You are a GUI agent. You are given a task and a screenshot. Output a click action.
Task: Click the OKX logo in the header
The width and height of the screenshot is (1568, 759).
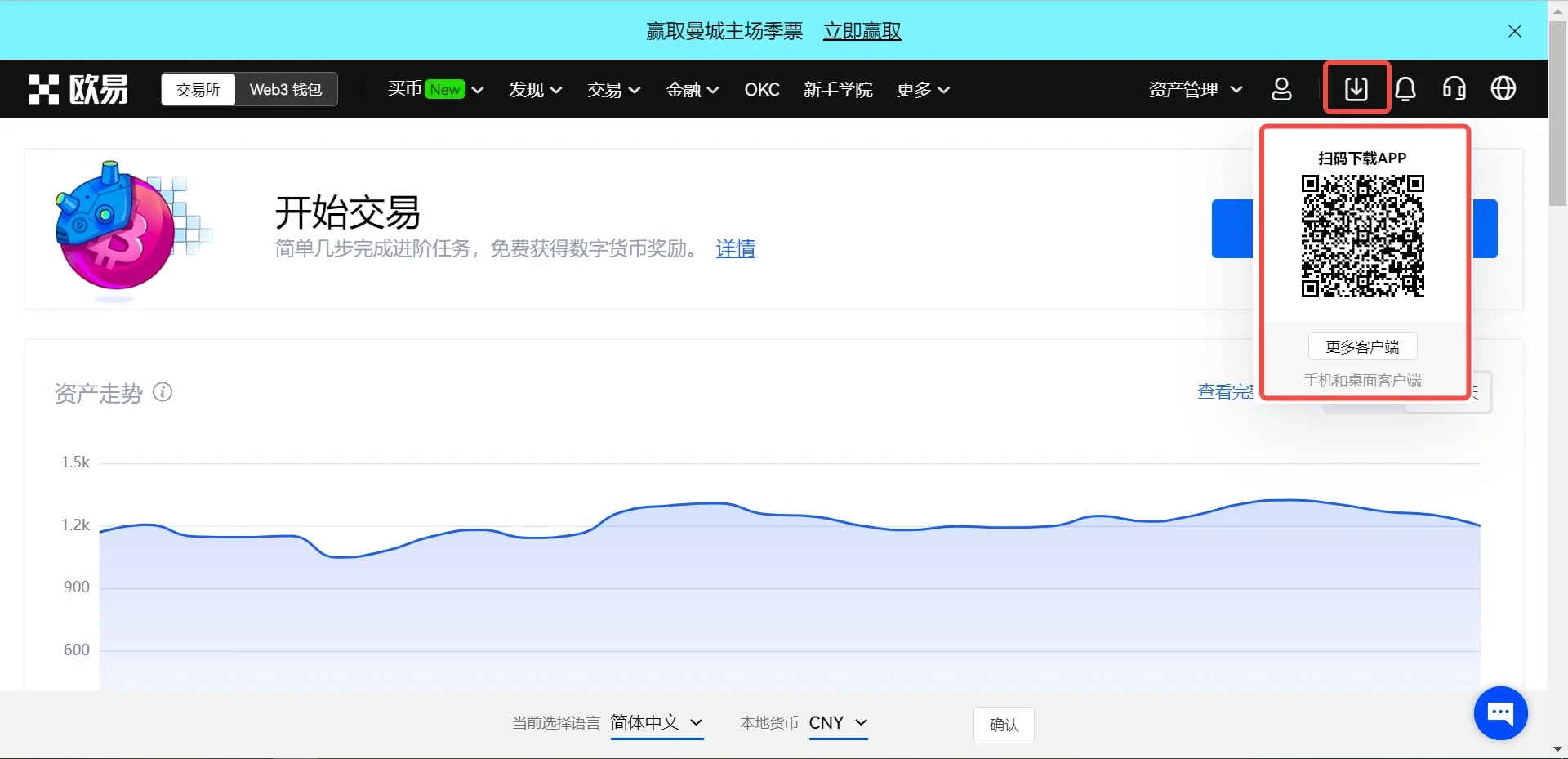point(78,89)
